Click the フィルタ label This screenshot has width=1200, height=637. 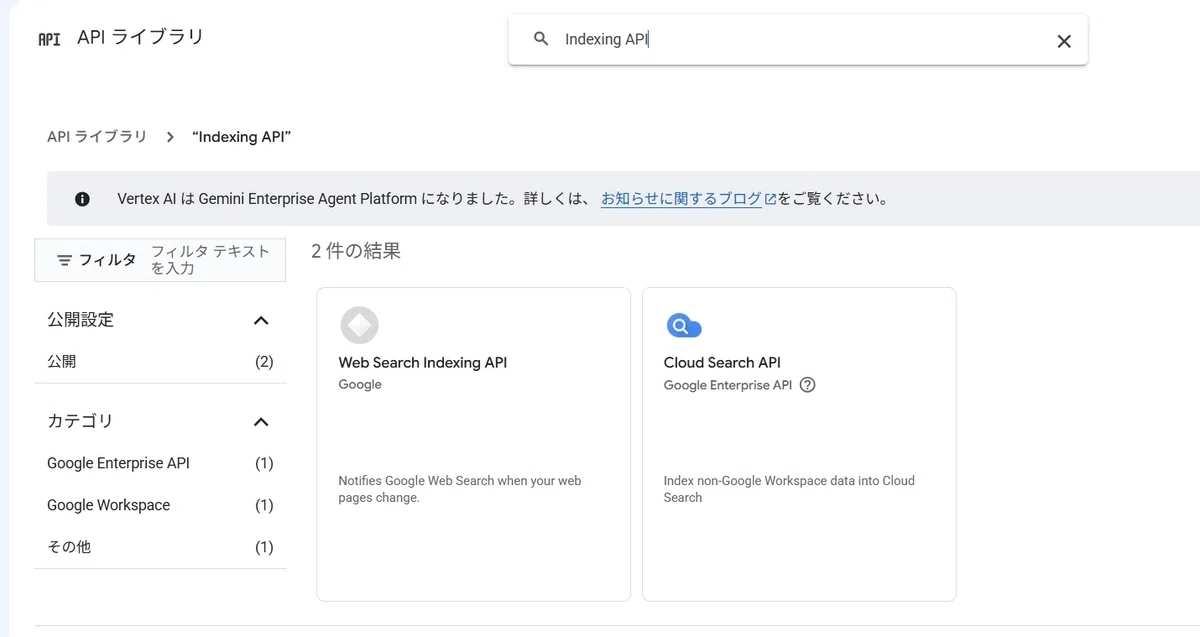click(108, 260)
